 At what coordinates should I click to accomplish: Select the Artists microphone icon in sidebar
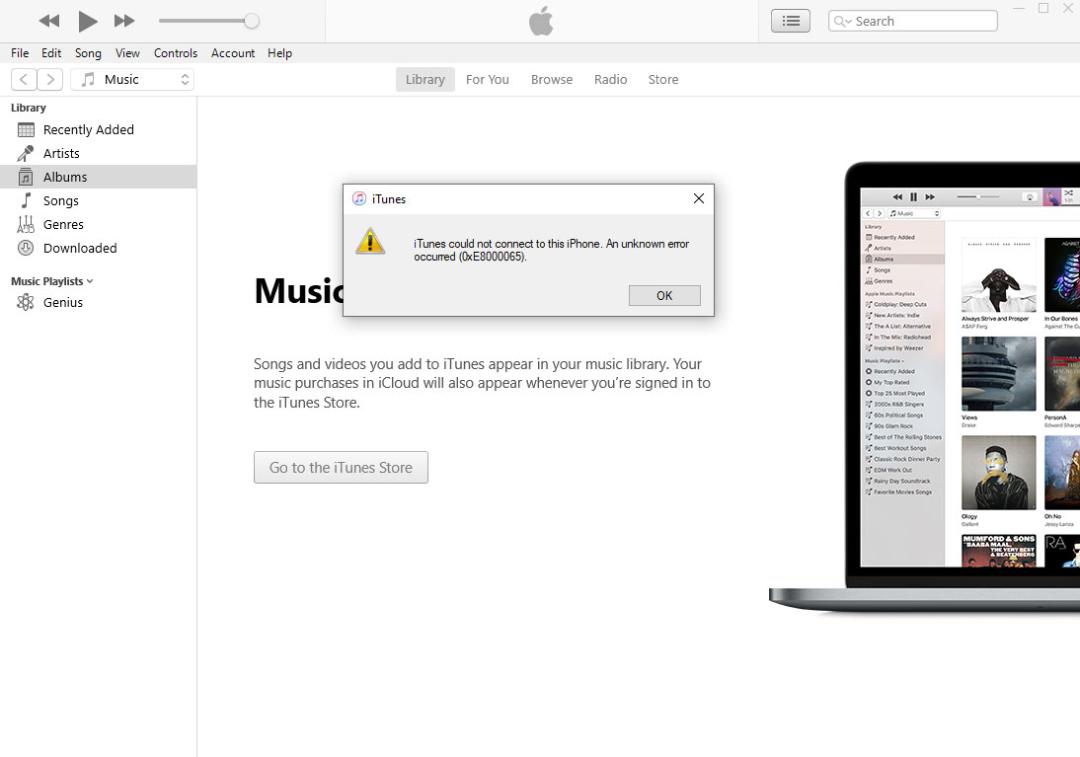(x=25, y=153)
